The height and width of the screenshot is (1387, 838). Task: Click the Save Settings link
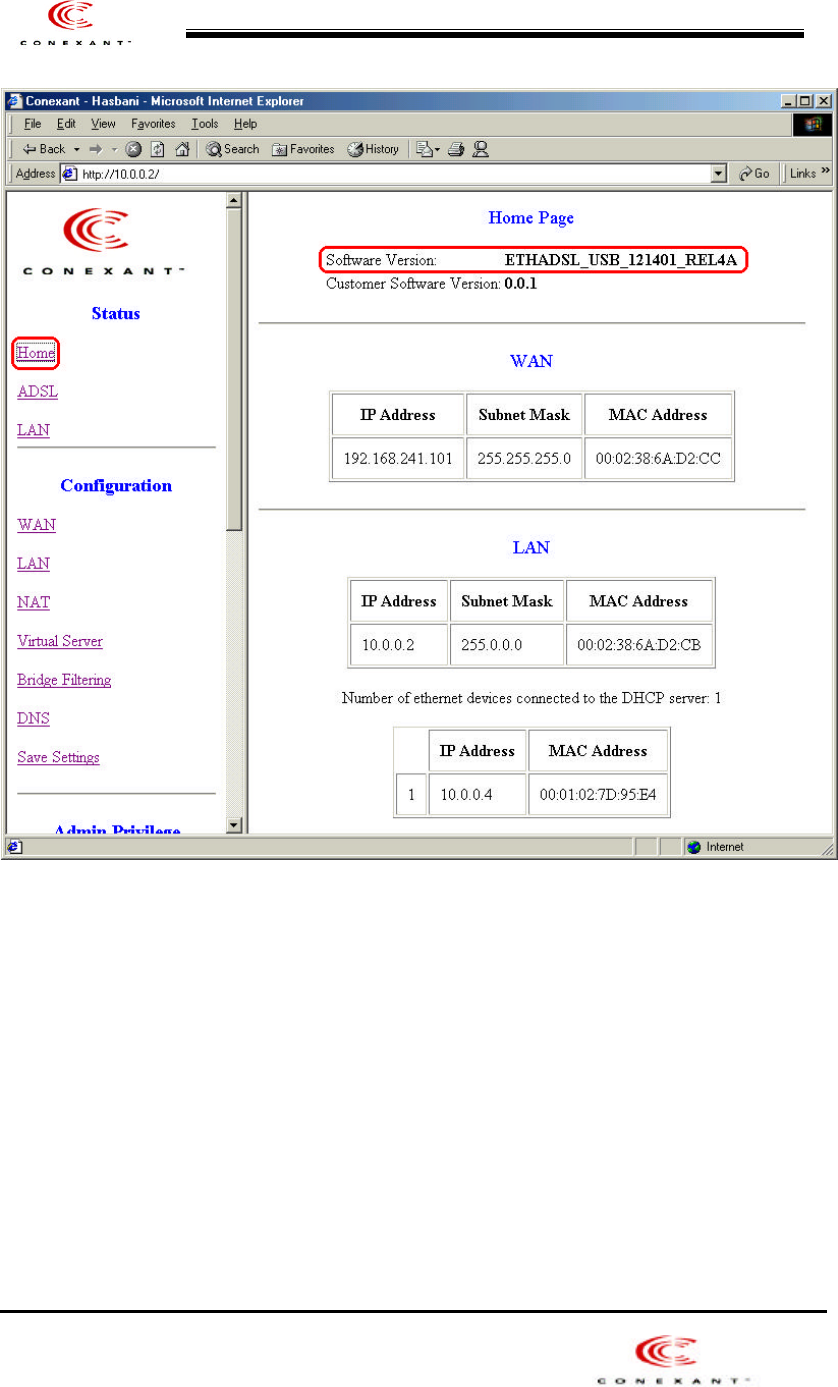(58, 757)
